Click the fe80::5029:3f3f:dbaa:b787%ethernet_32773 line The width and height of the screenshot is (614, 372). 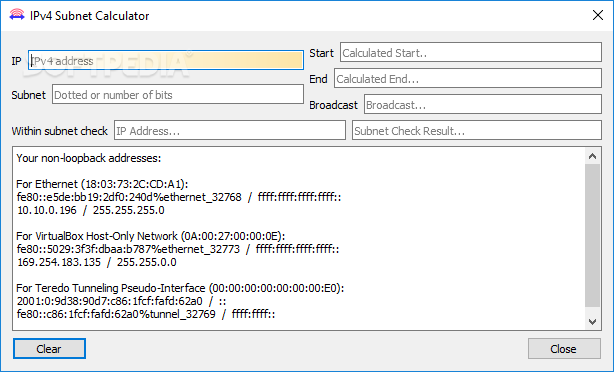(178, 249)
